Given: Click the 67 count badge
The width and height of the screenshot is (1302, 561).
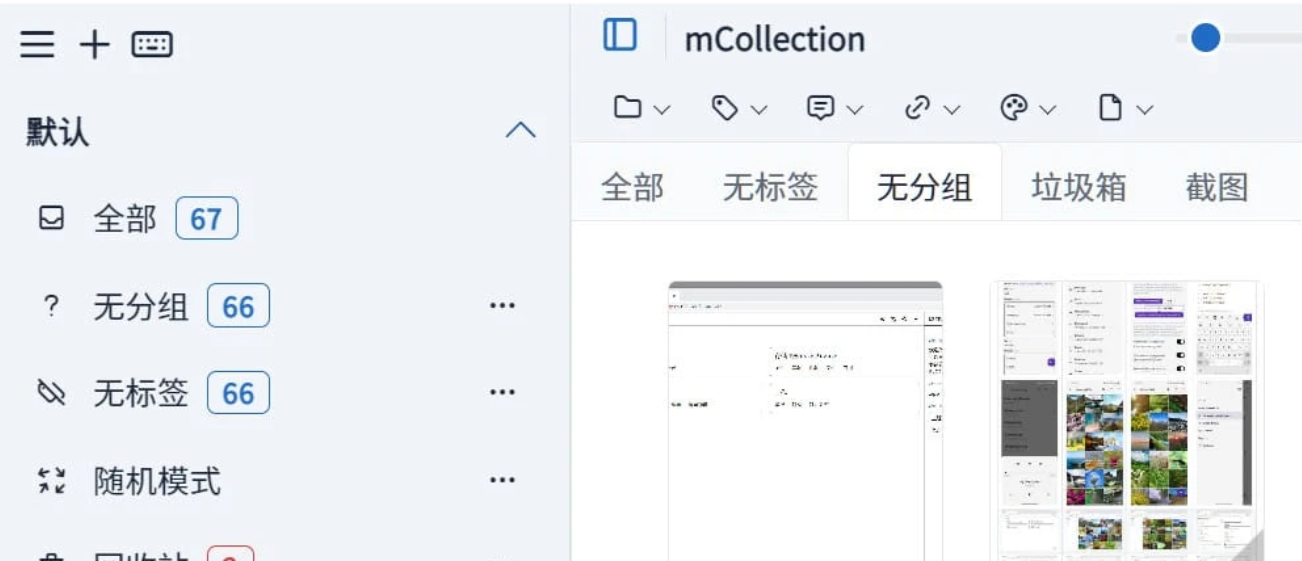Looking at the screenshot, I should coord(206,219).
